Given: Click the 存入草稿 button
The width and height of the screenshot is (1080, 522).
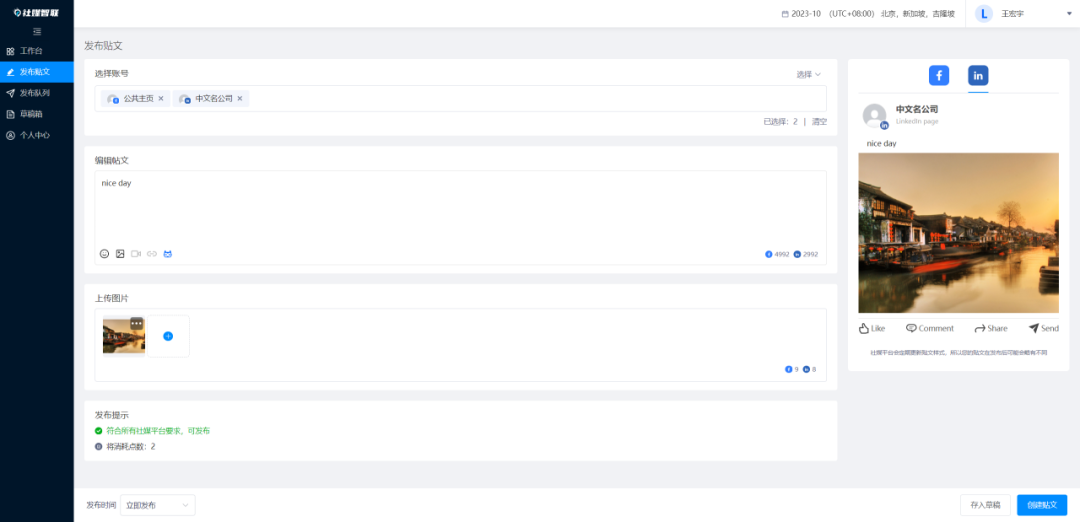Looking at the screenshot, I should (985, 506).
